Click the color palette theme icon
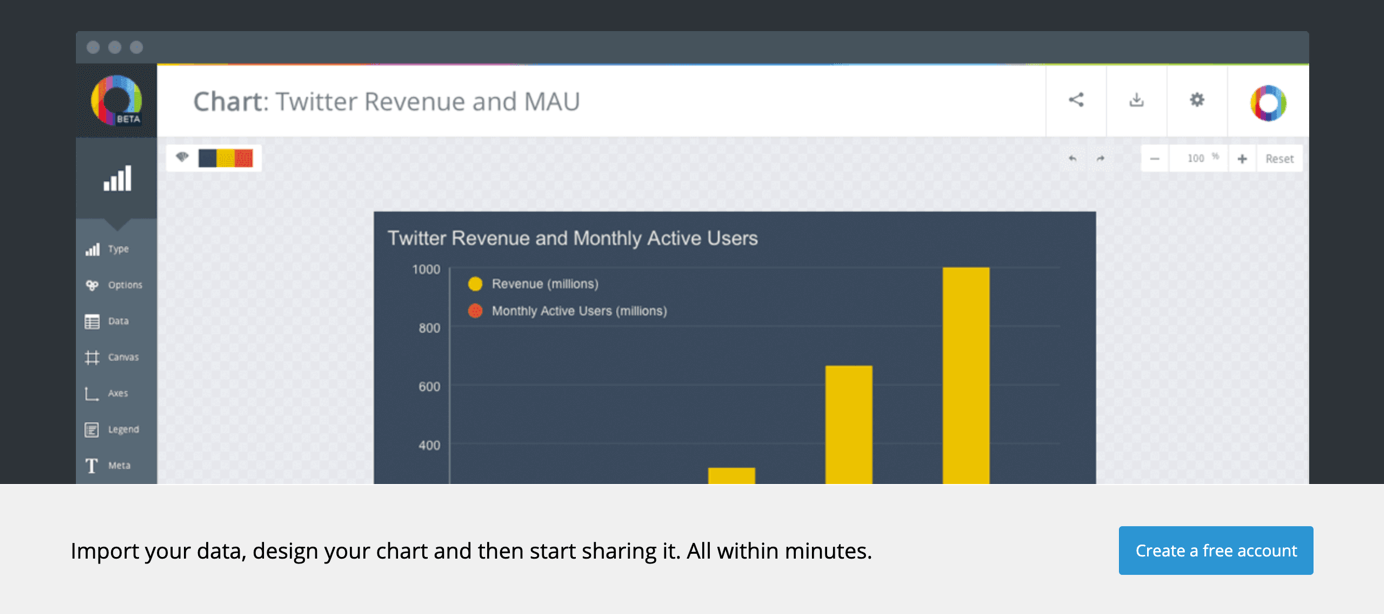The width and height of the screenshot is (1384, 614). point(182,157)
